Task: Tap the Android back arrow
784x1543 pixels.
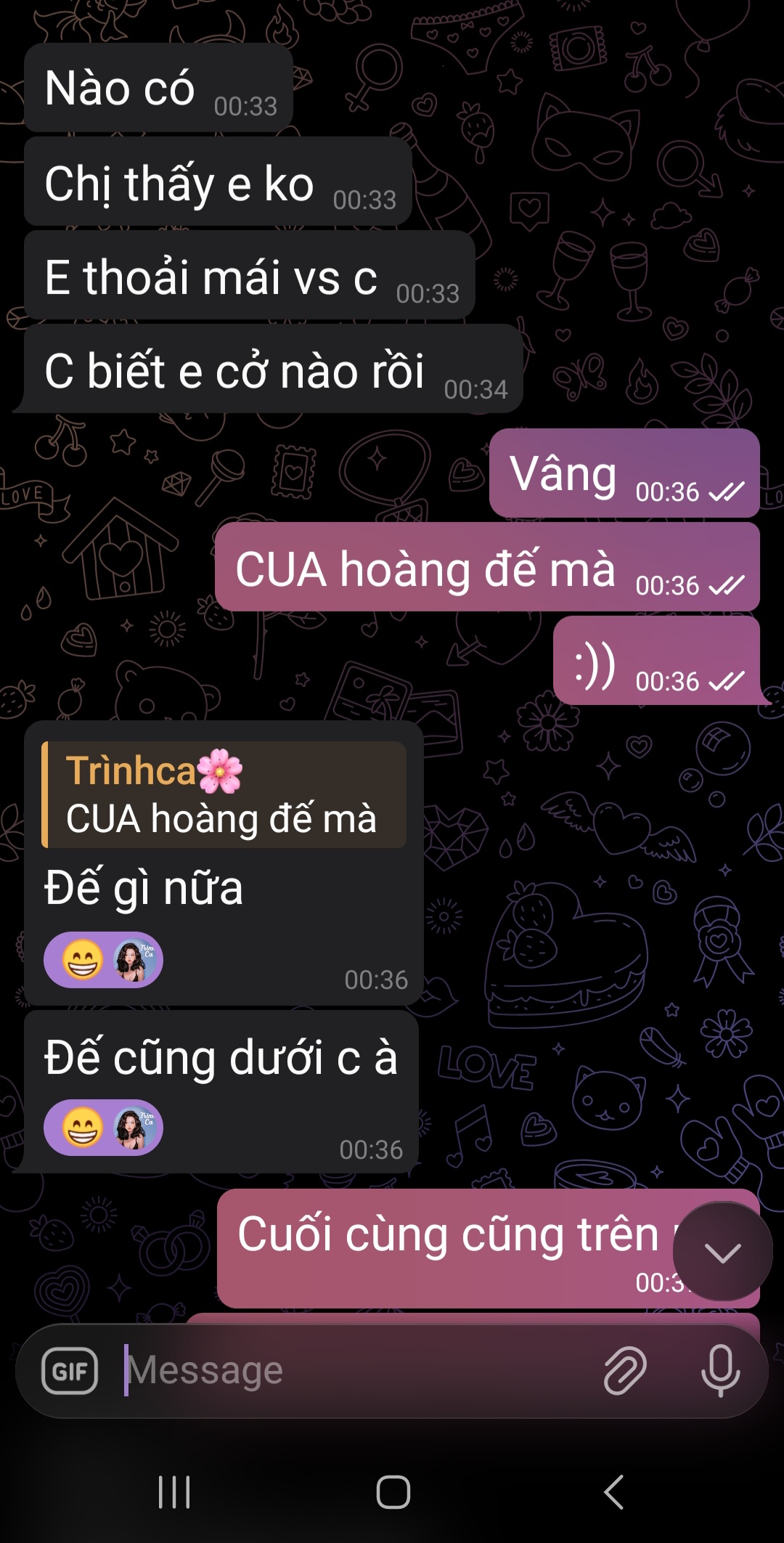Action: tap(614, 1492)
